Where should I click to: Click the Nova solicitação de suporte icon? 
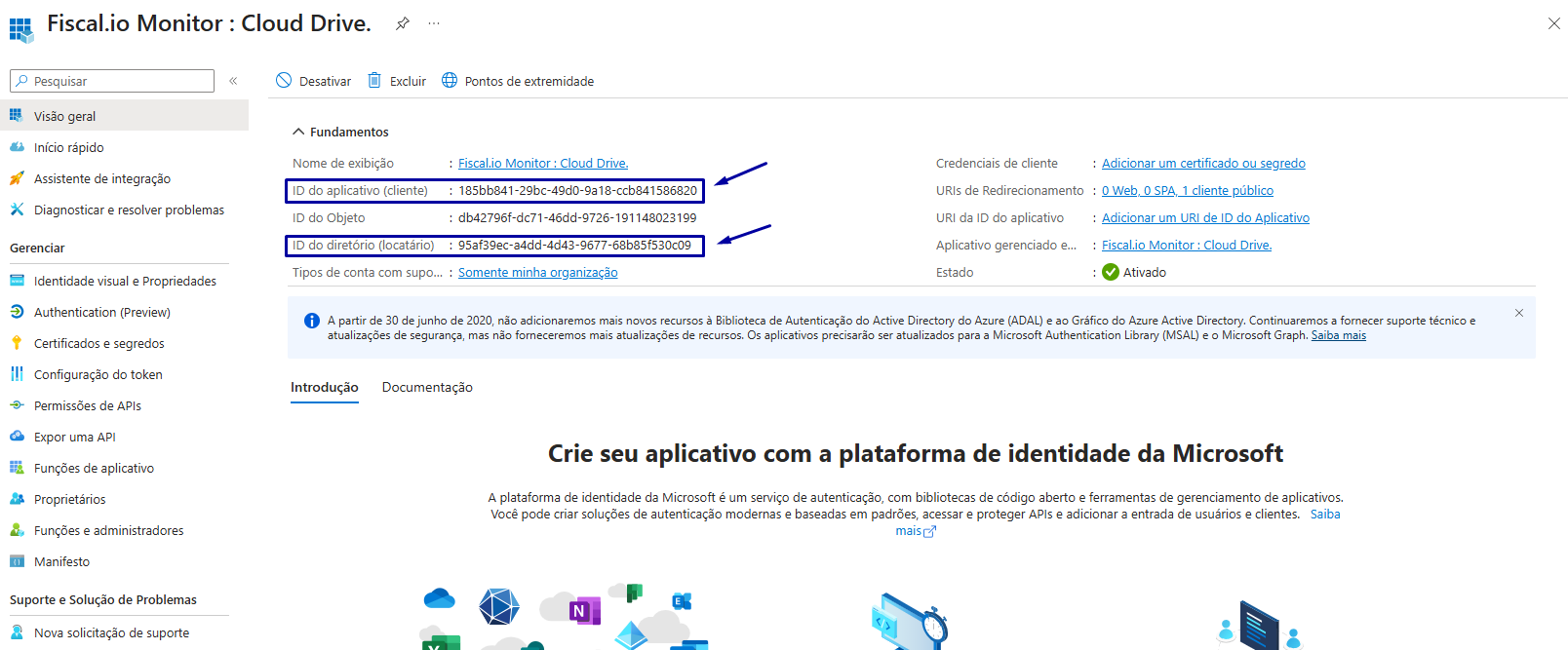(x=17, y=632)
